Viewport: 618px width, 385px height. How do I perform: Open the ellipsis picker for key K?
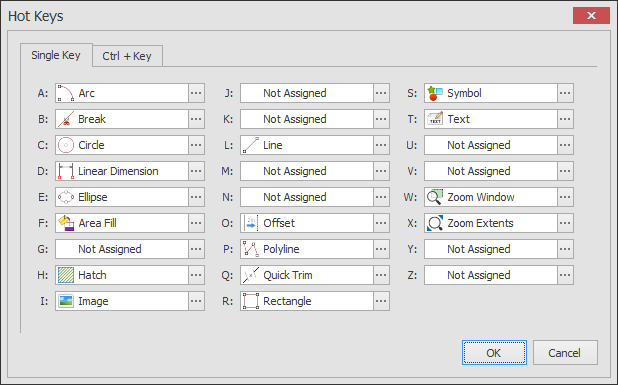point(381,119)
